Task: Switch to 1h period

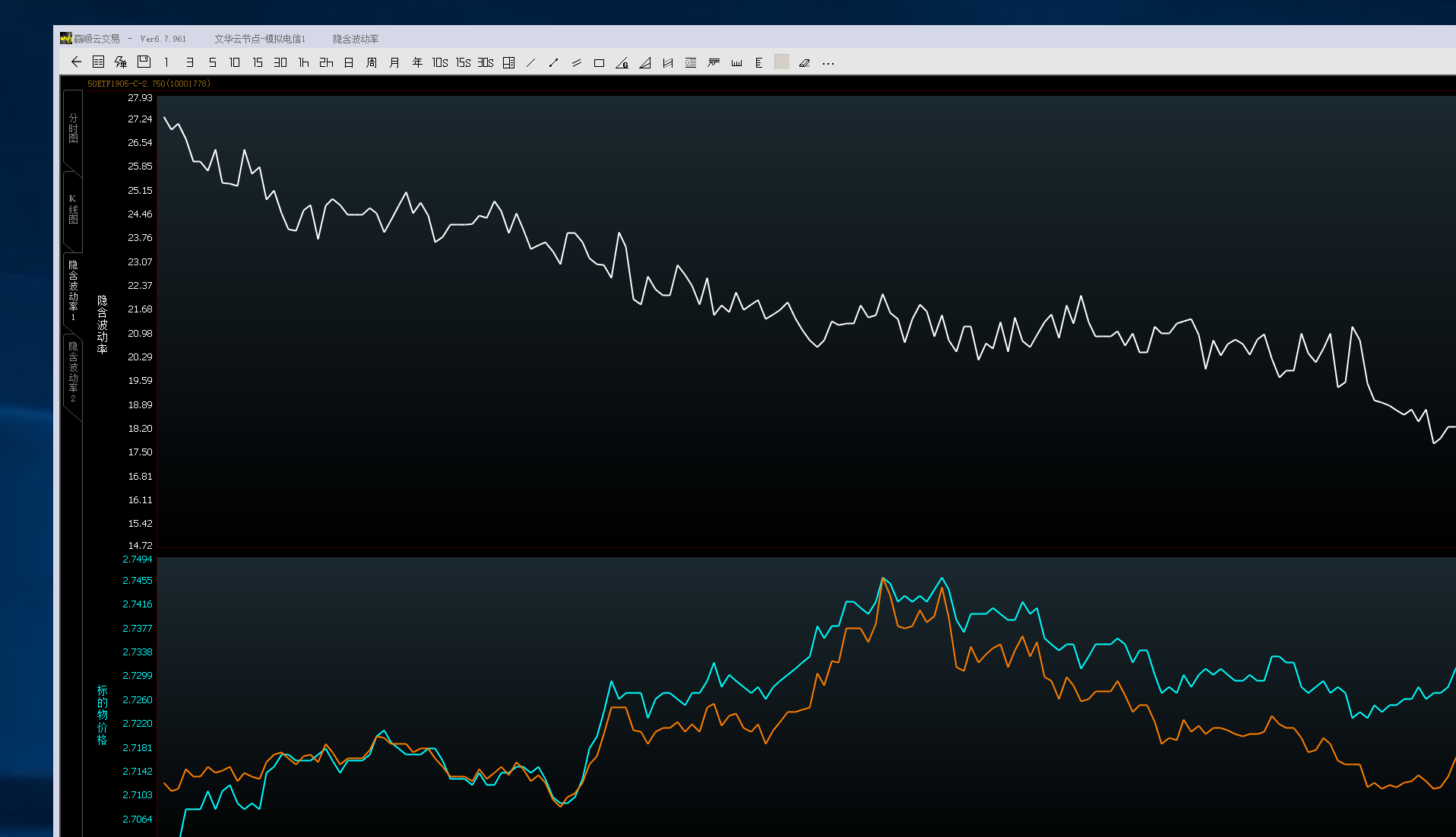Action: click(x=303, y=63)
